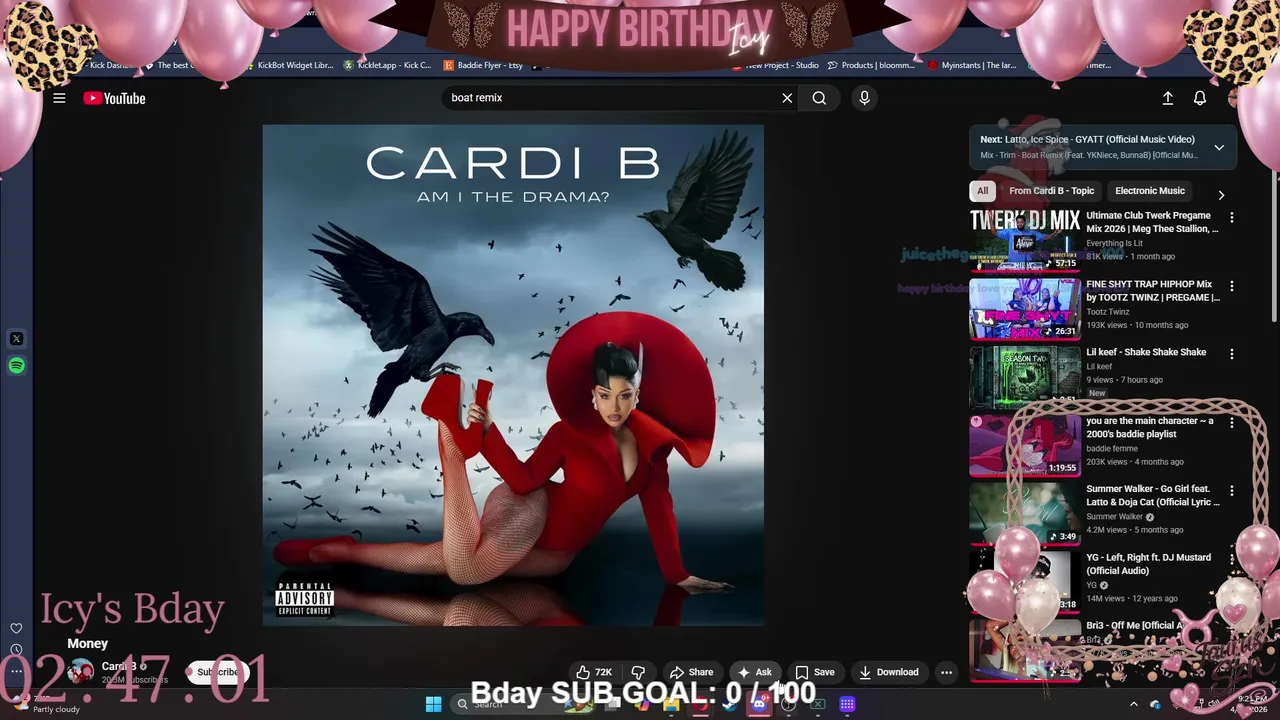Show hidden system tray icons chevron
This screenshot has width=1280, height=720.
click(x=1133, y=704)
